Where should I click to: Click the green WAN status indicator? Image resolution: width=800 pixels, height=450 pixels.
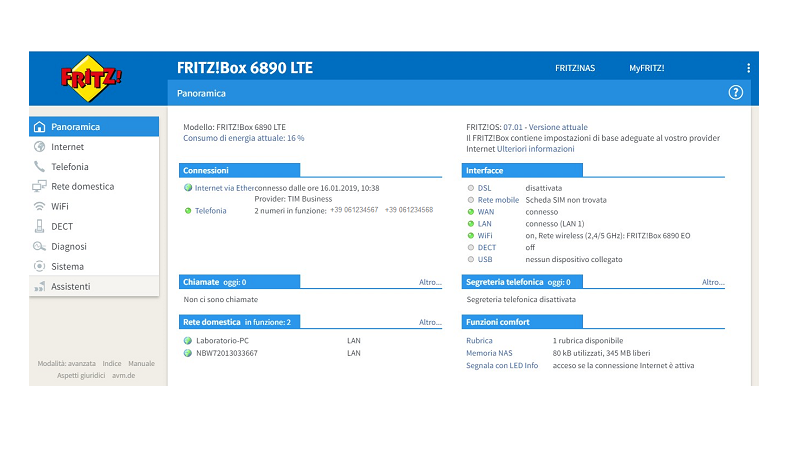click(470, 212)
